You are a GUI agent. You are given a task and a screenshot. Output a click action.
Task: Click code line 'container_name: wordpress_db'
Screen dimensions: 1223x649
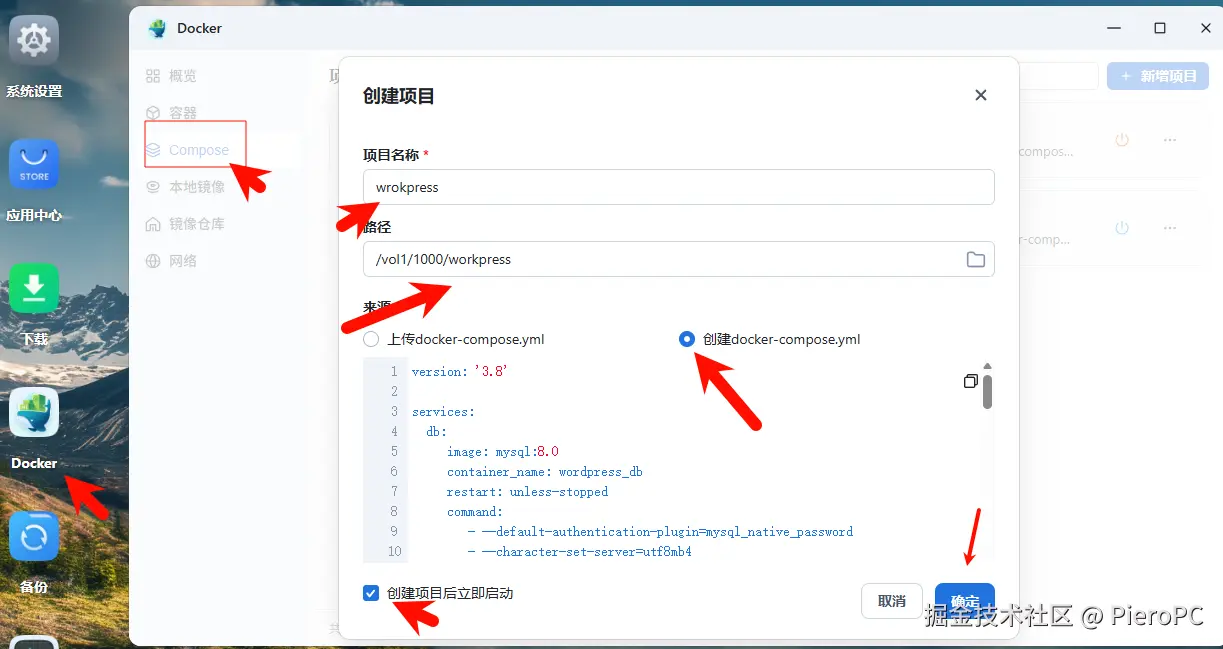point(546,471)
